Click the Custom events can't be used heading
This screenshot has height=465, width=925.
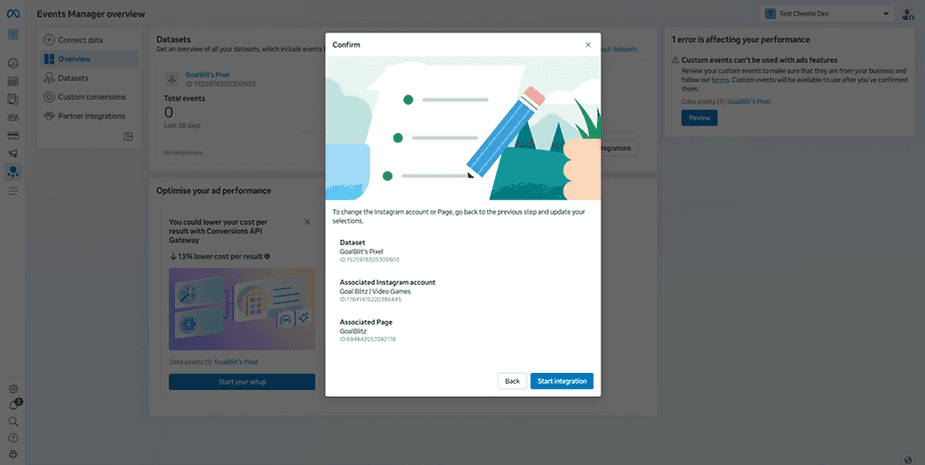coord(759,60)
